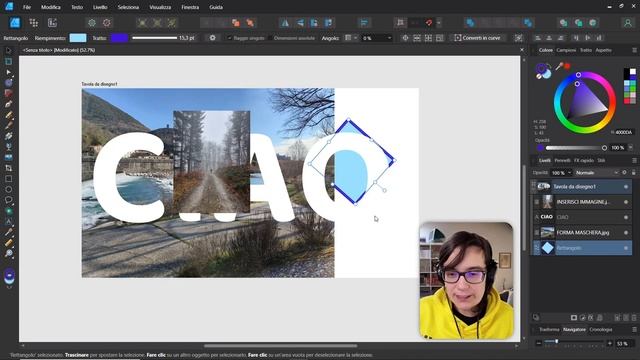Open the File menu
This screenshot has width=640, height=360.
[27, 7]
